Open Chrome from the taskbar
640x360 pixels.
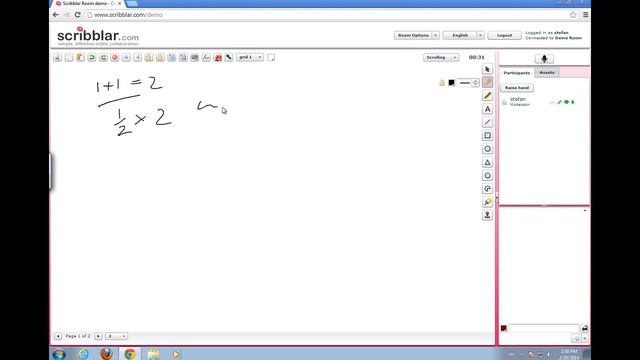(130, 354)
